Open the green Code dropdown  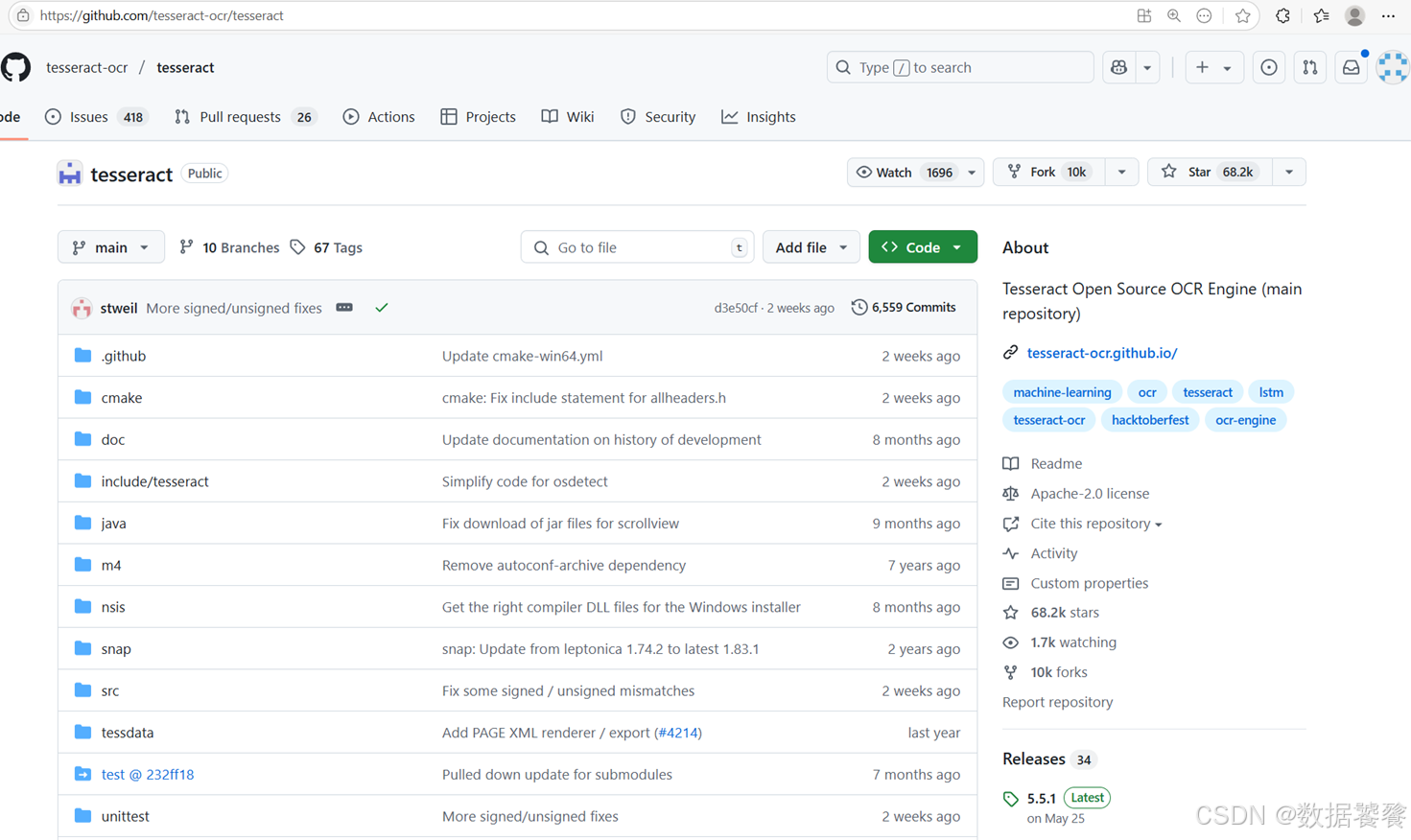click(x=923, y=247)
